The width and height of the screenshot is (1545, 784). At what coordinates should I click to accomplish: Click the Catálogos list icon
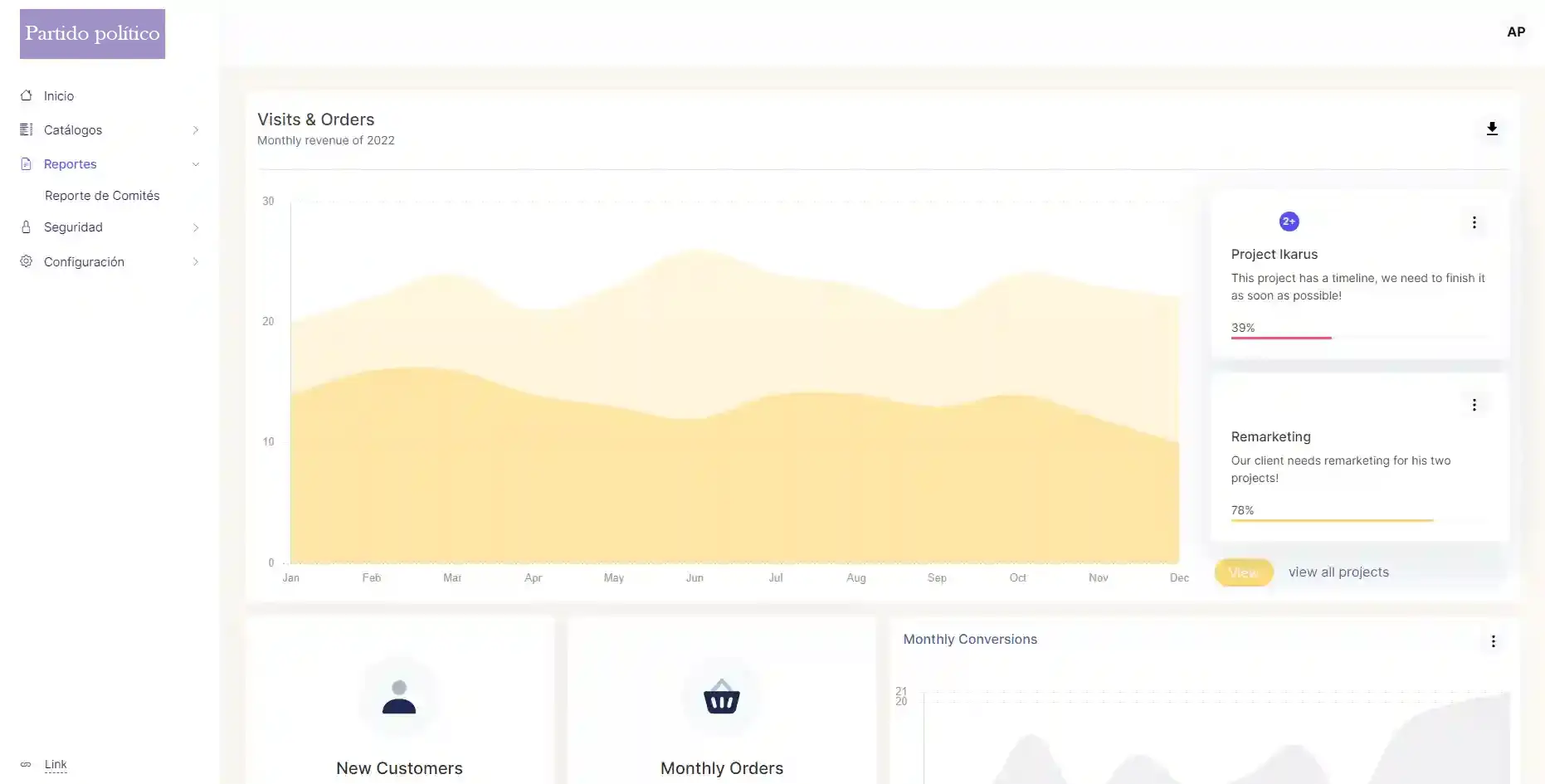pyautogui.click(x=27, y=129)
